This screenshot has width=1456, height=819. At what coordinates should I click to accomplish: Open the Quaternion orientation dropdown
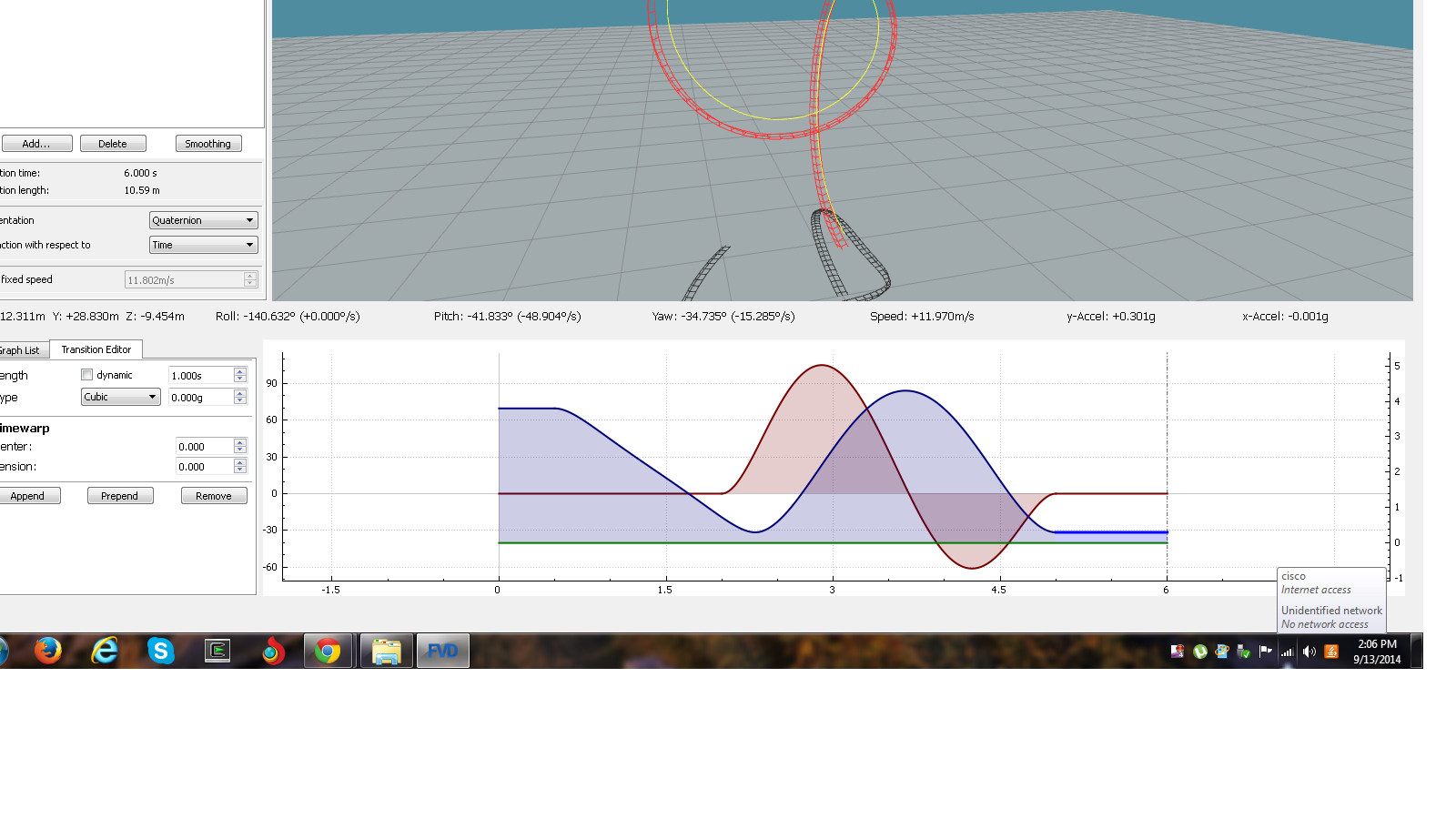tap(203, 220)
